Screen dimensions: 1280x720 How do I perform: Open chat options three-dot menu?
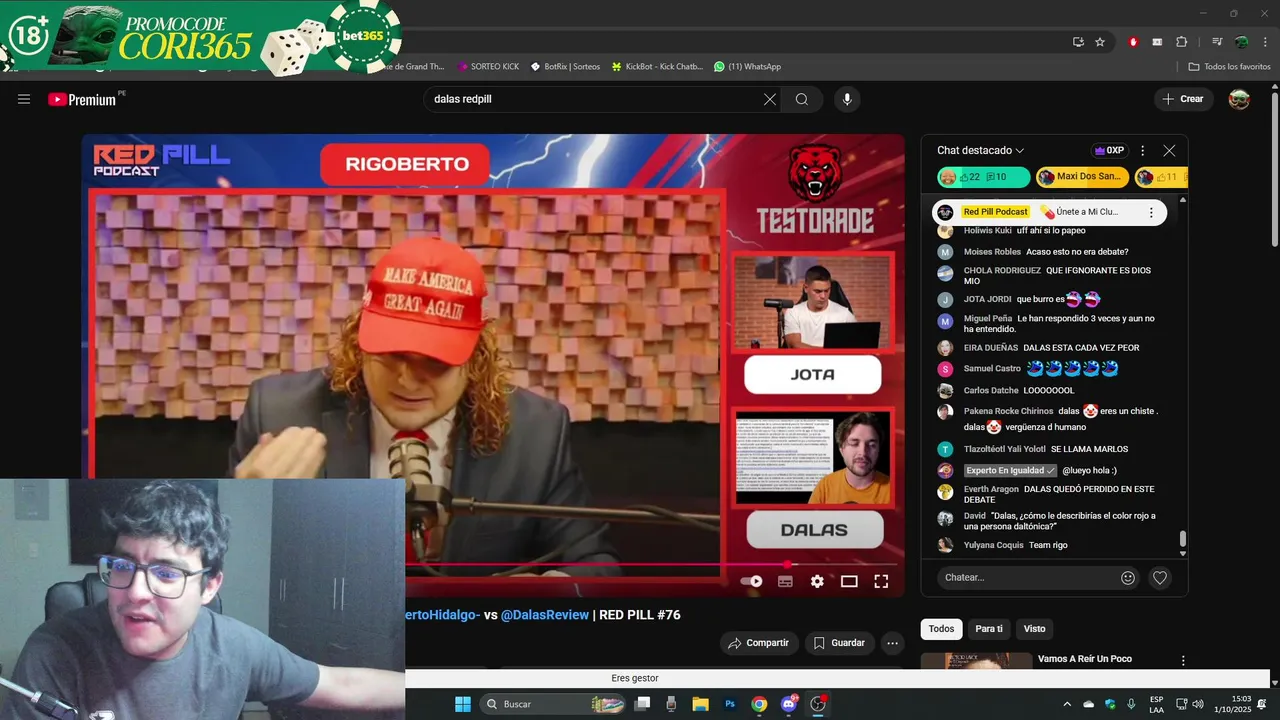click(x=1143, y=150)
